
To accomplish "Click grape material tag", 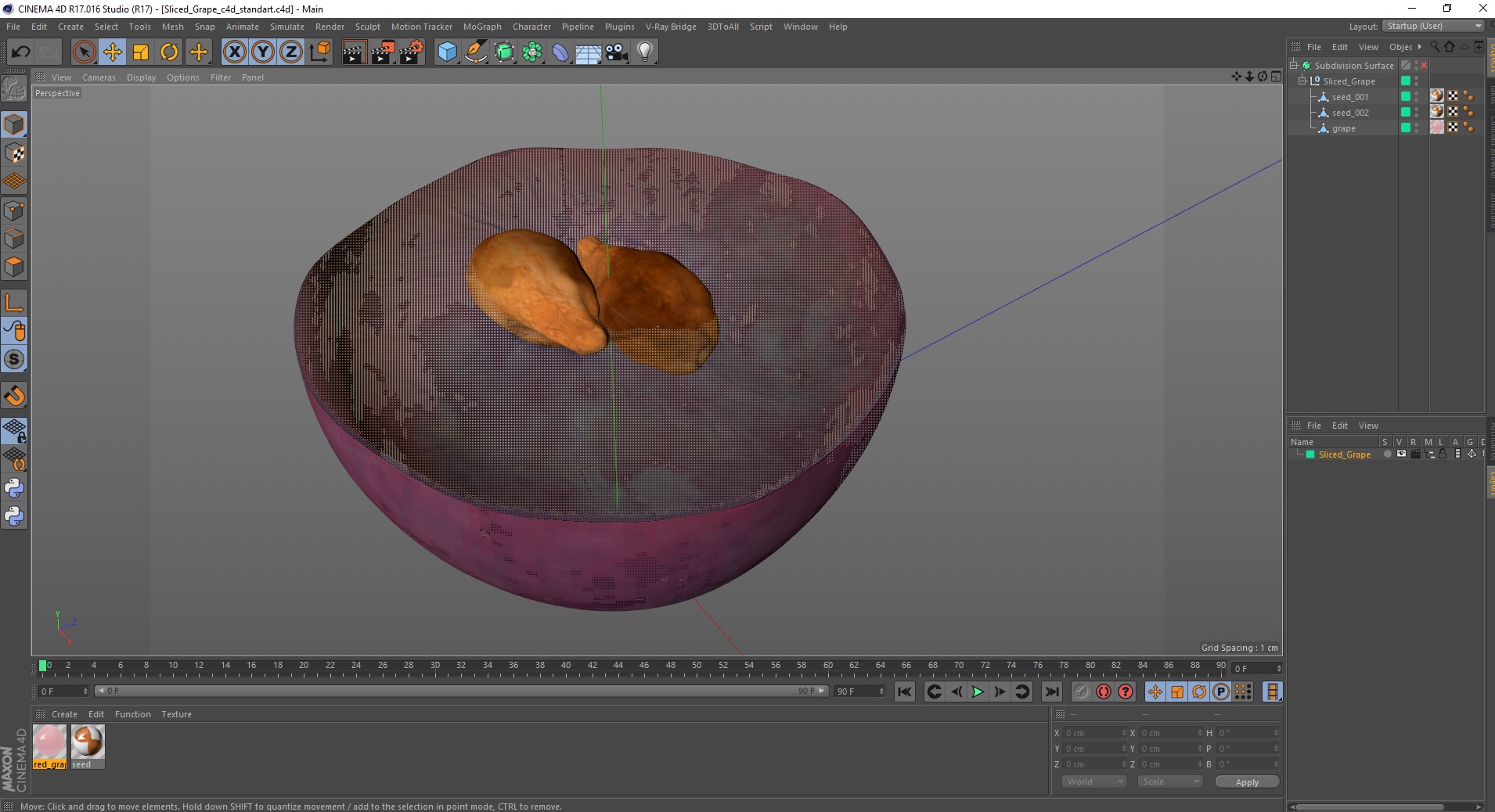I will tap(1437, 128).
